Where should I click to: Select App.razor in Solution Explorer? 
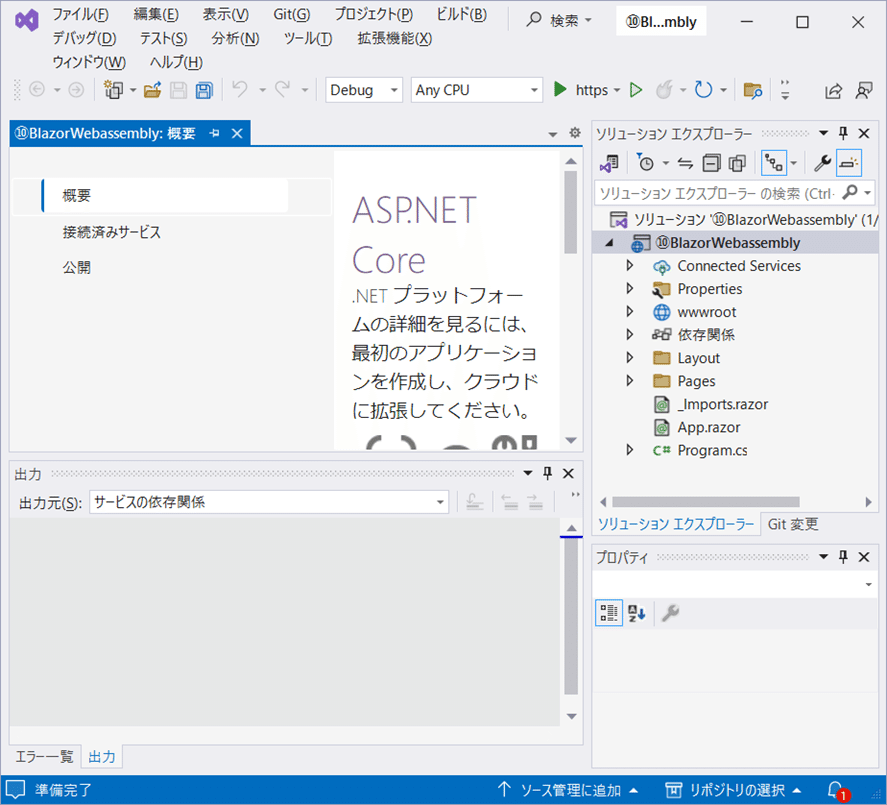tap(708, 427)
